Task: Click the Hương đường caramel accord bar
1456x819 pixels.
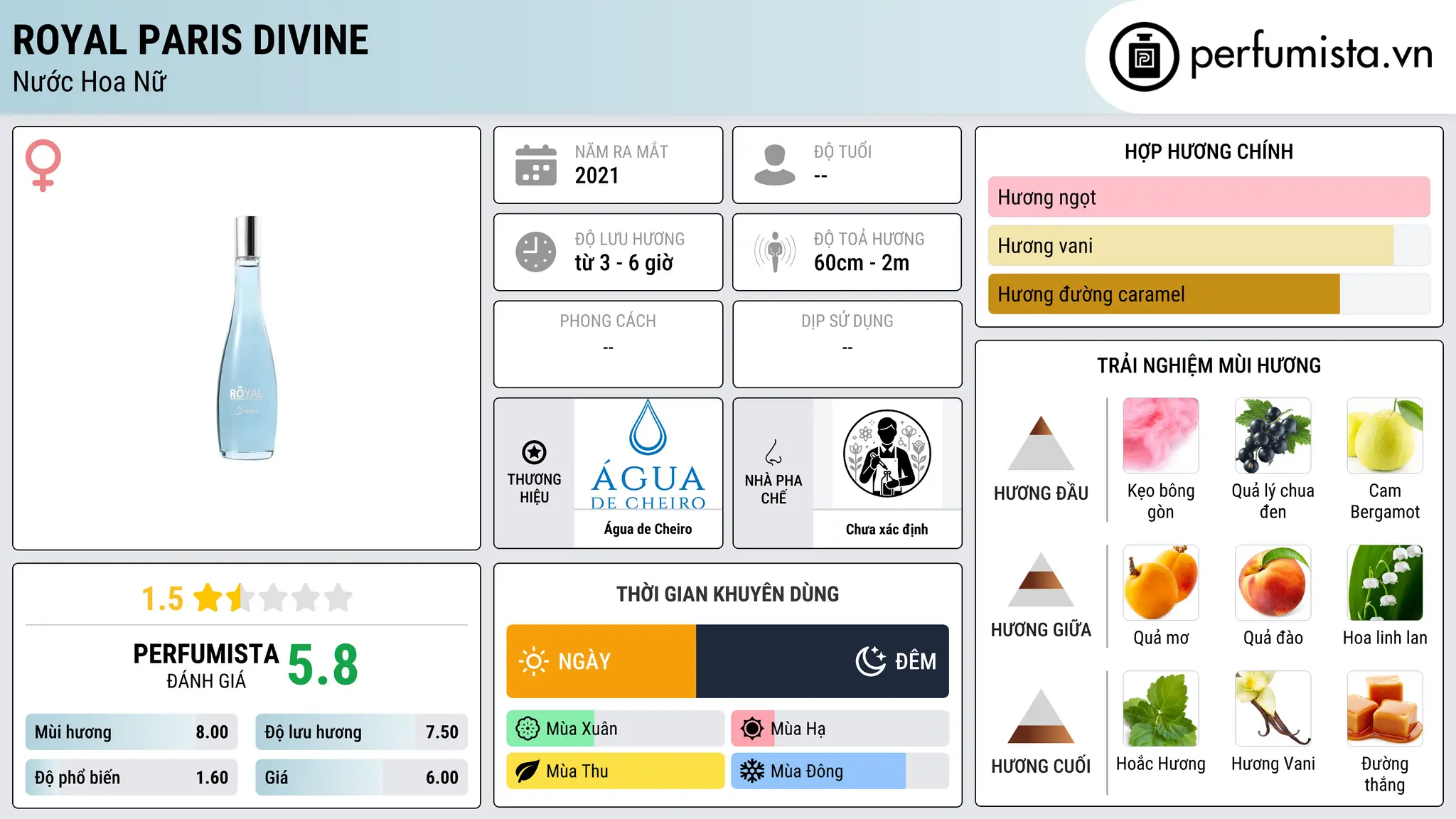Action: coord(1209,294)
